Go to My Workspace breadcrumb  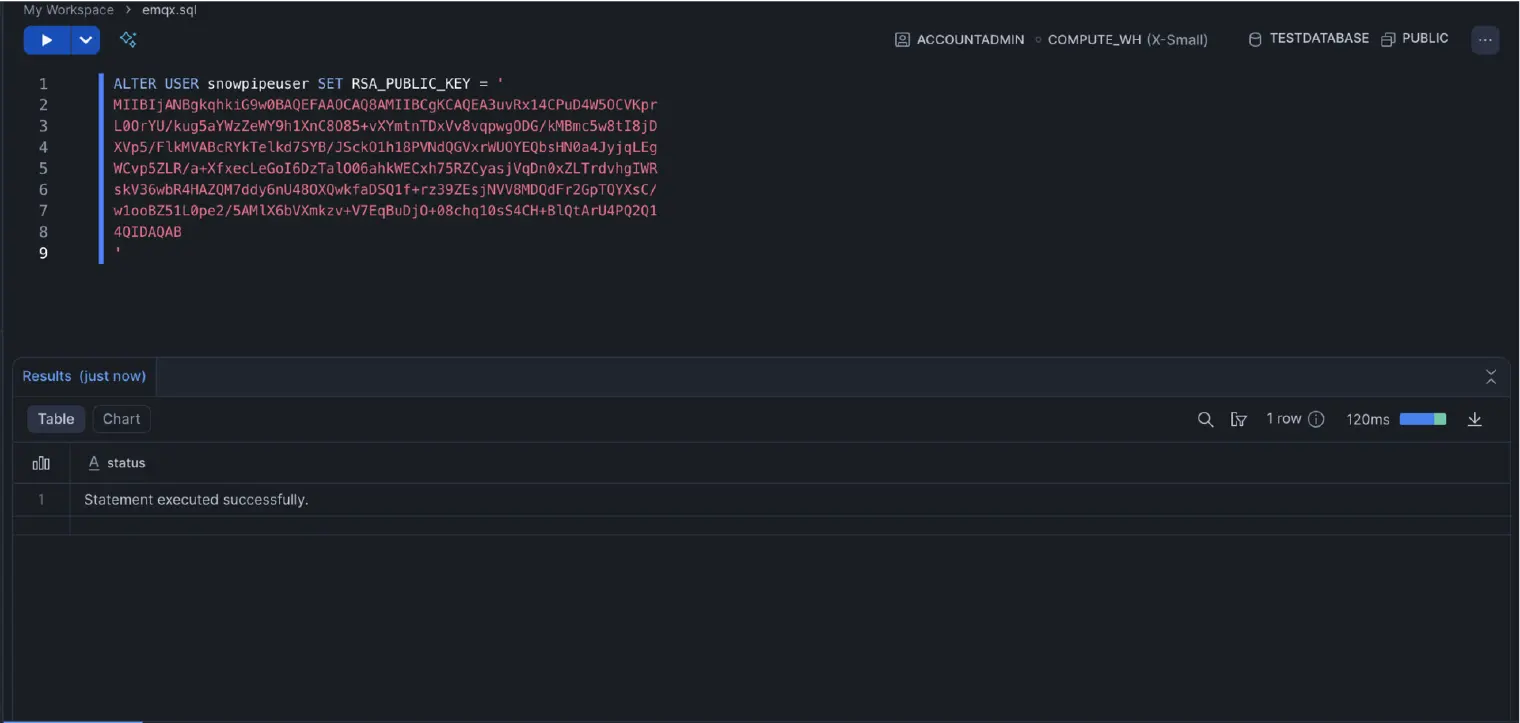pyautogui.click(x=68, y=10)
